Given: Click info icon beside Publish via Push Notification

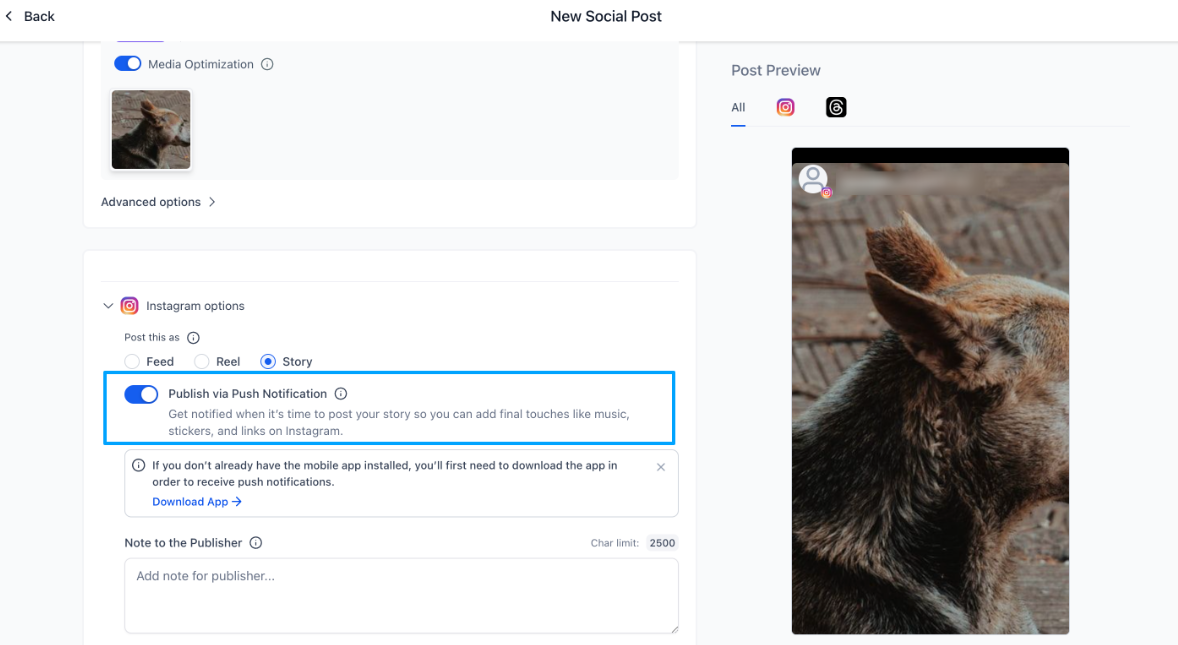Looking at the screenshot, I should (x=341, y=394).
